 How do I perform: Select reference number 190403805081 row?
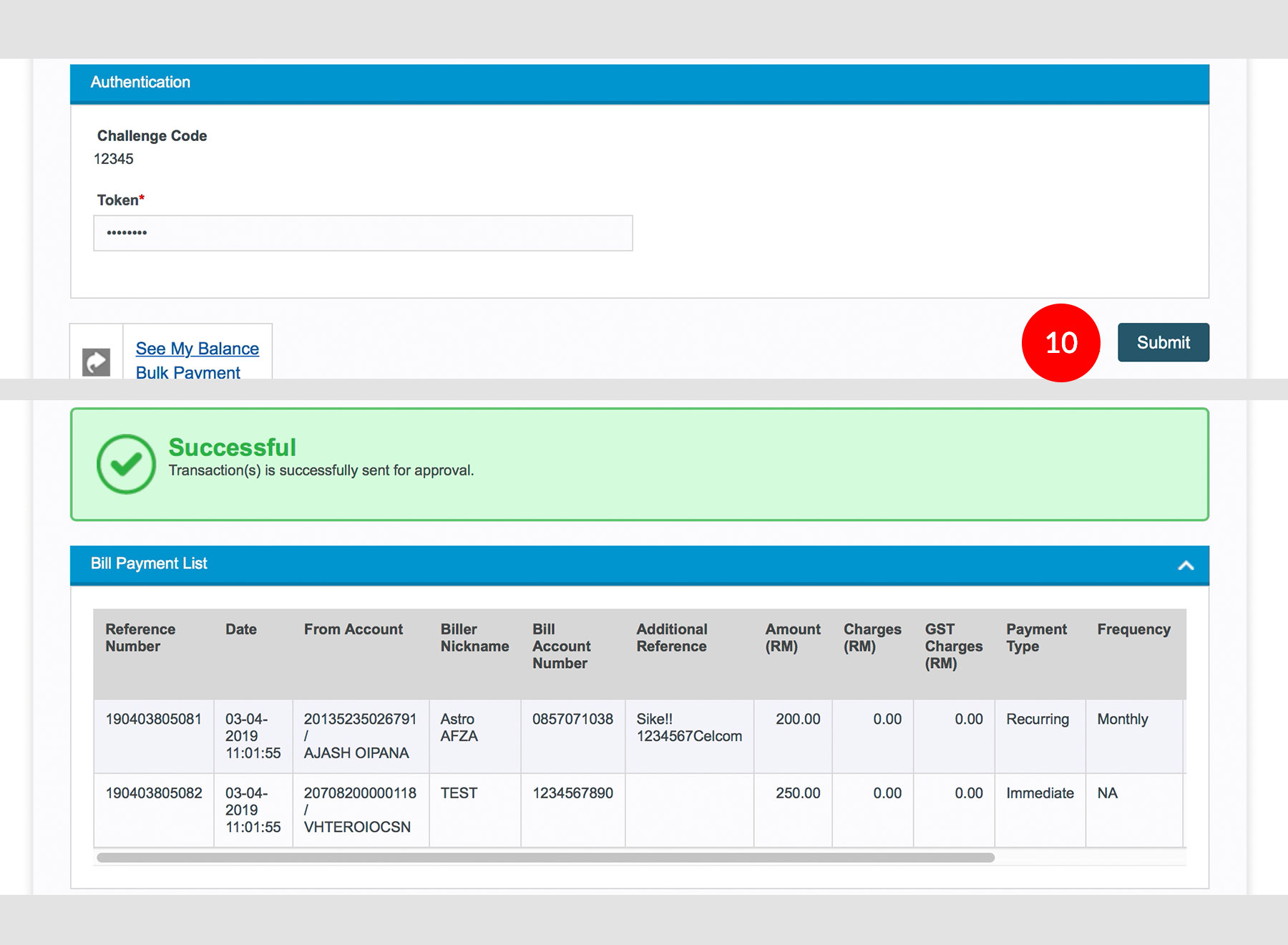pyautogui.click(x=153, y=719)
